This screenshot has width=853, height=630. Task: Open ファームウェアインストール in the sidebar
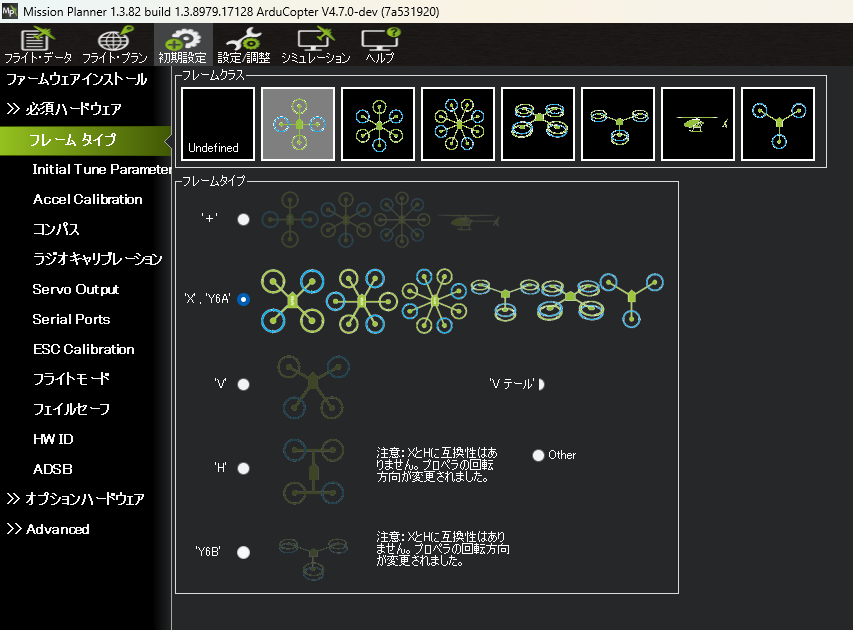coord(77,79)
